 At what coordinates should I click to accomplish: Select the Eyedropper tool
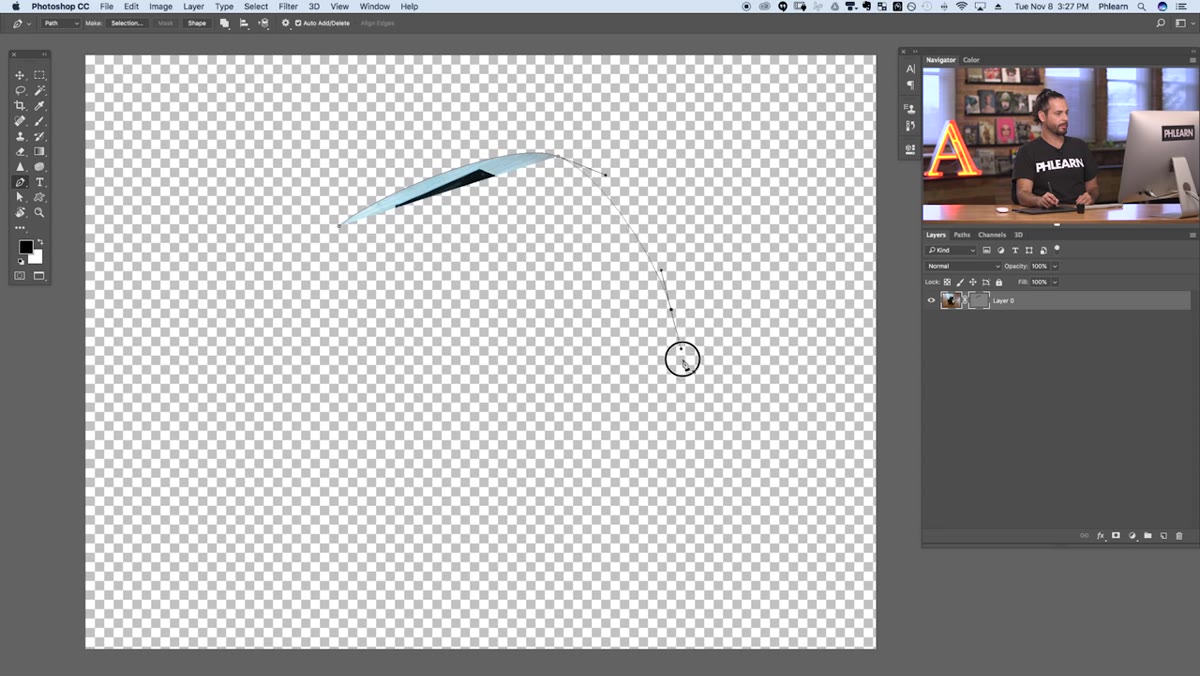[40, 106]
